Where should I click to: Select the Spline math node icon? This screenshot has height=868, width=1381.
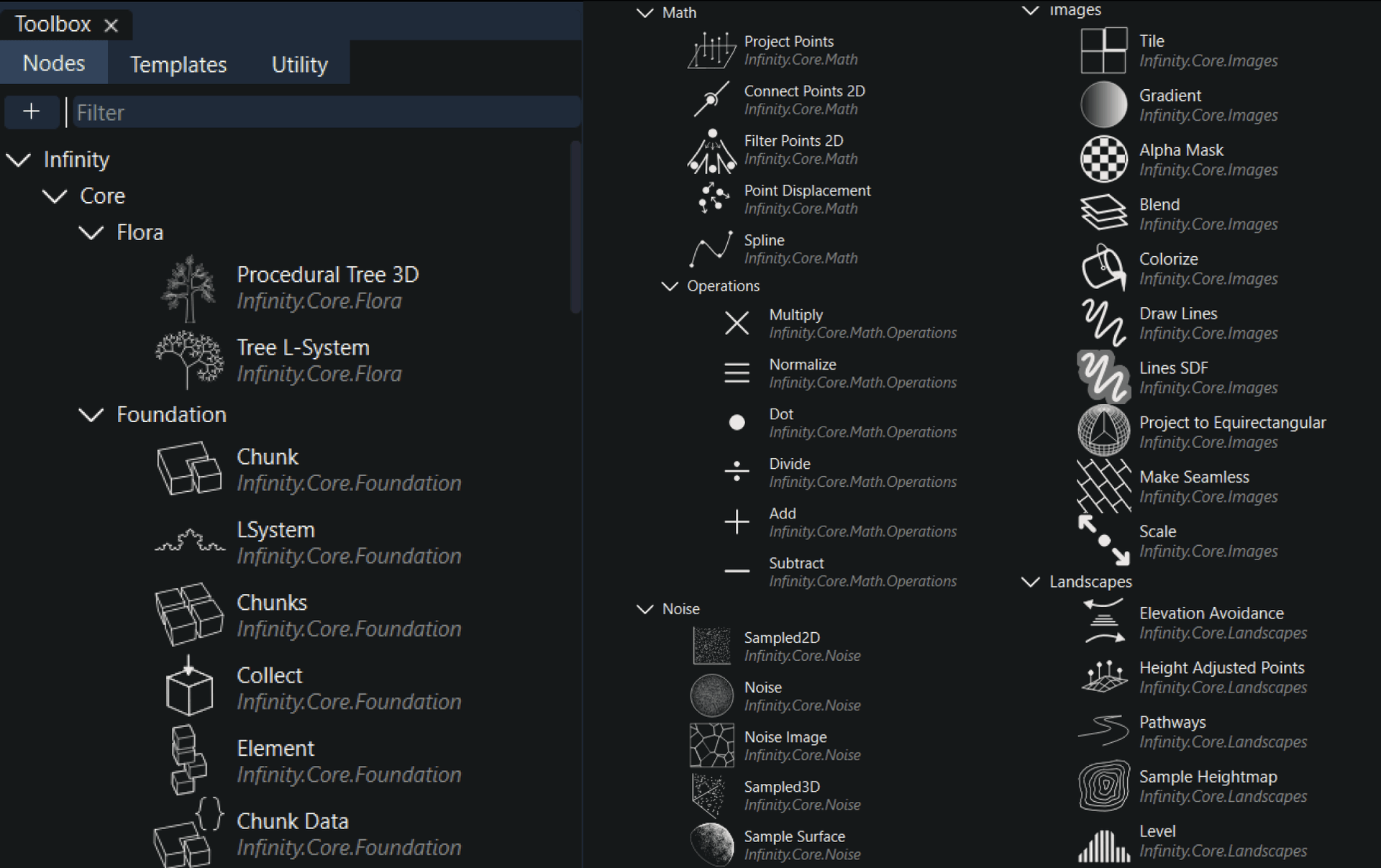tap(711, 248)
